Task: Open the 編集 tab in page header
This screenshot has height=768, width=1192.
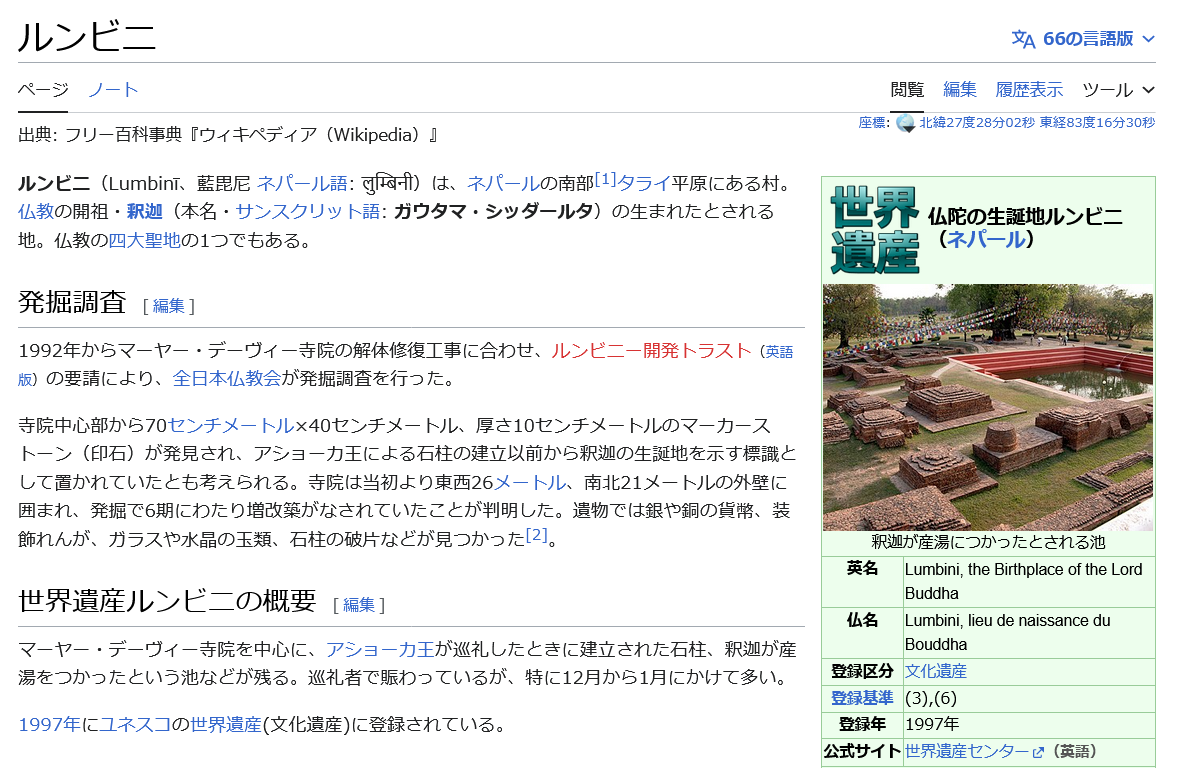Action: click(x=959, y=90)
